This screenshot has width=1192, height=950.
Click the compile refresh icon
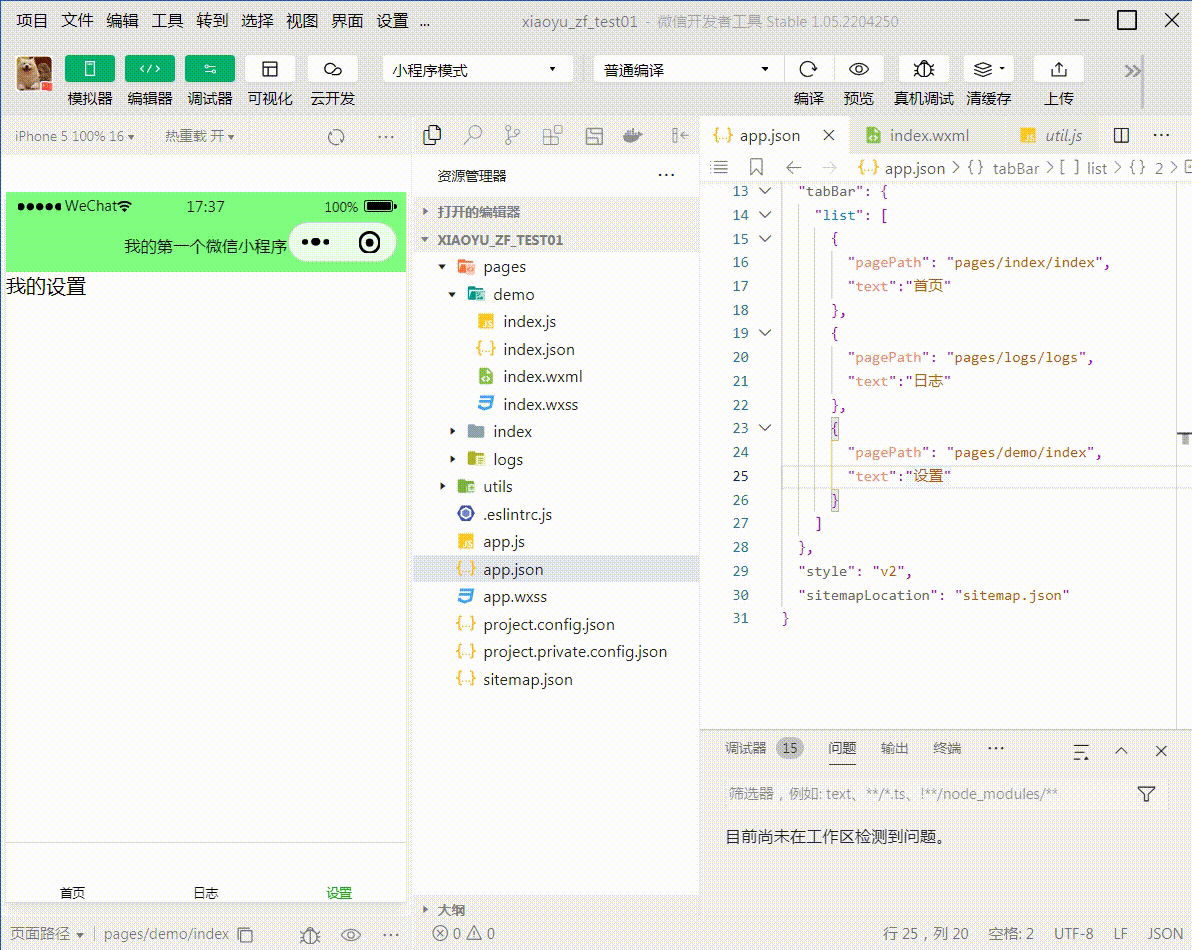click(x=808, y=69)
